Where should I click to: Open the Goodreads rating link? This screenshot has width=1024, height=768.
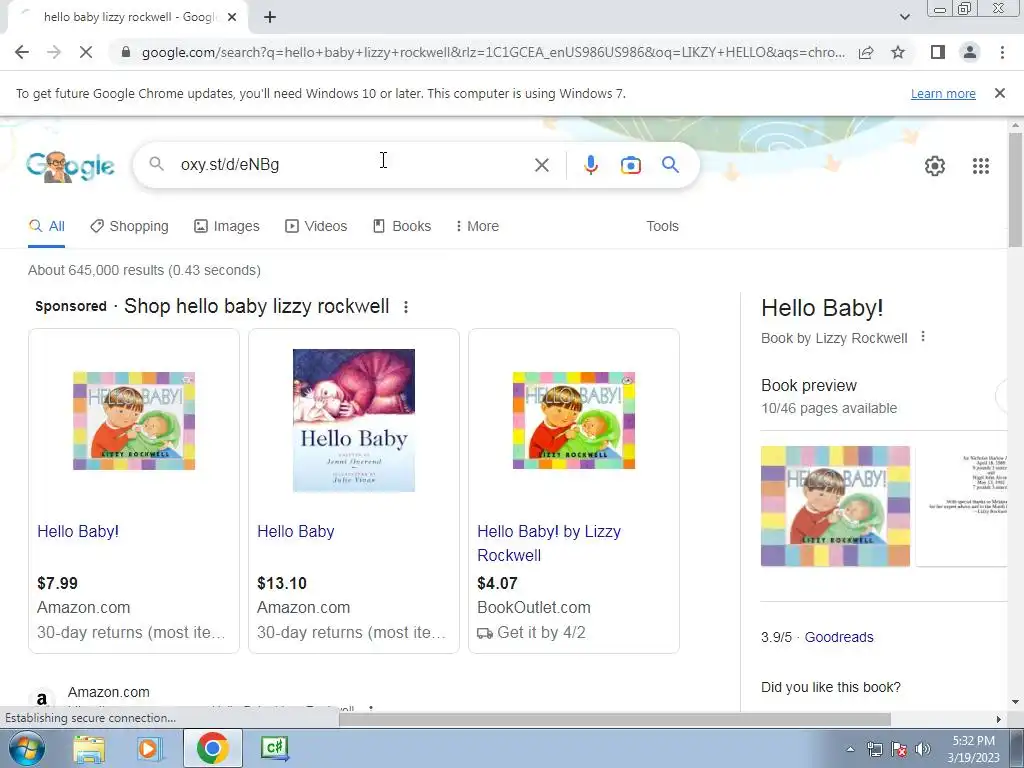click(x=839, y=637)
